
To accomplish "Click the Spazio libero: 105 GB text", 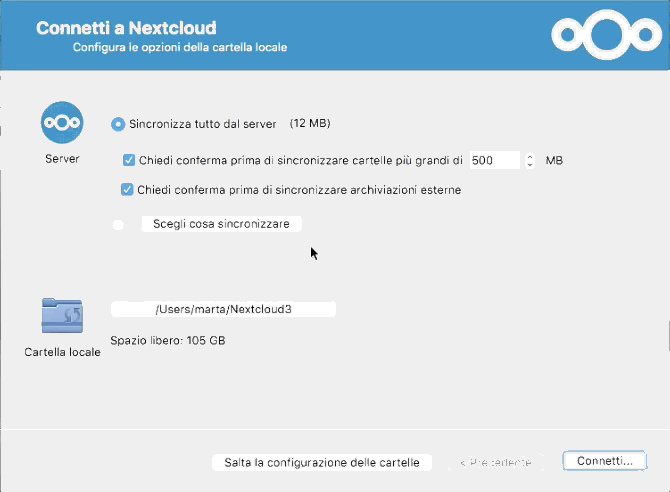I will 168,341.
